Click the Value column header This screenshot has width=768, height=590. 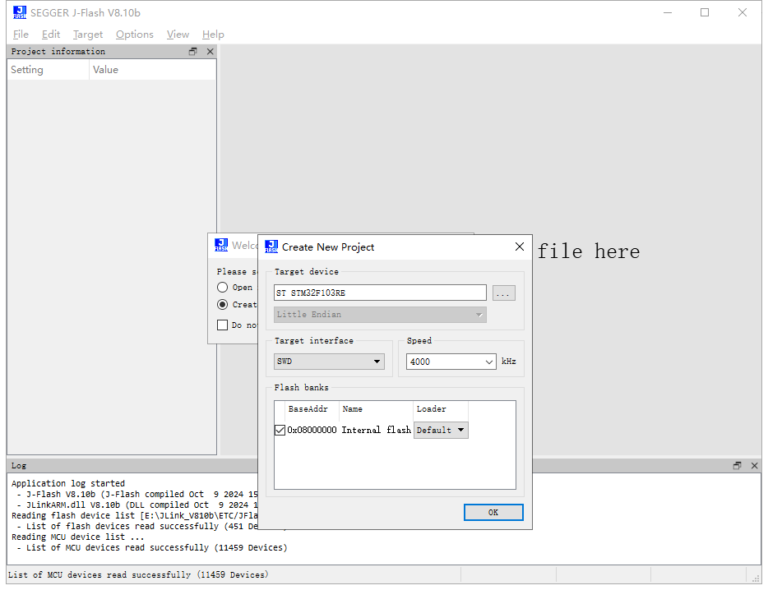105,70
